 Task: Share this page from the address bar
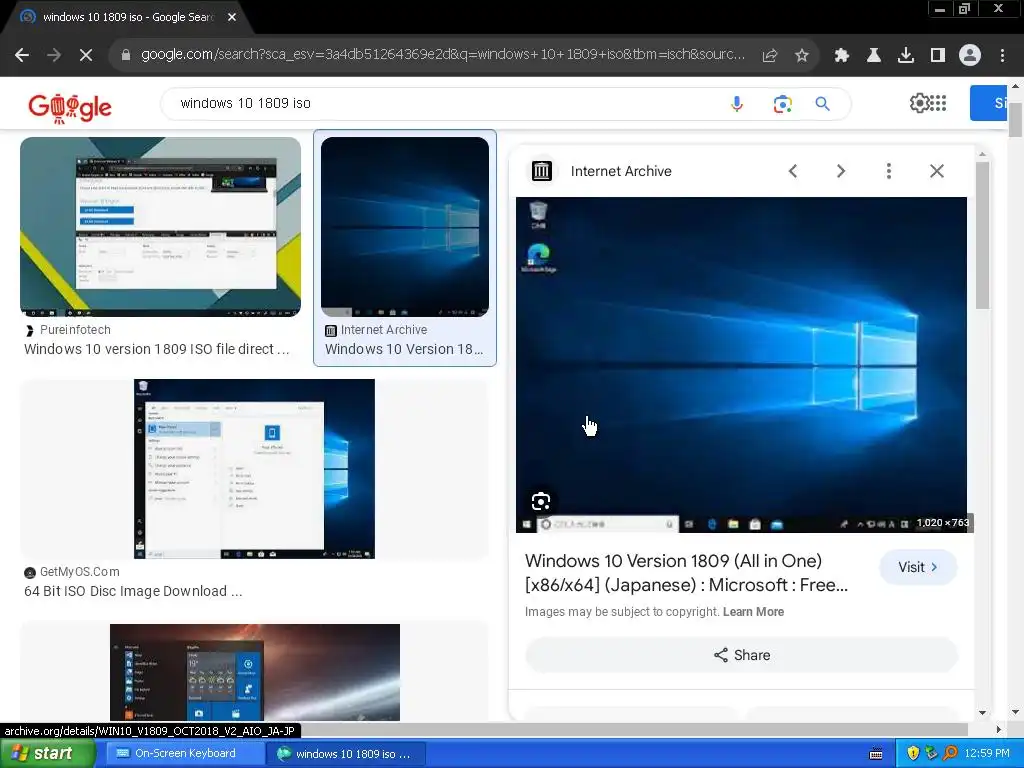coord(770,56)
